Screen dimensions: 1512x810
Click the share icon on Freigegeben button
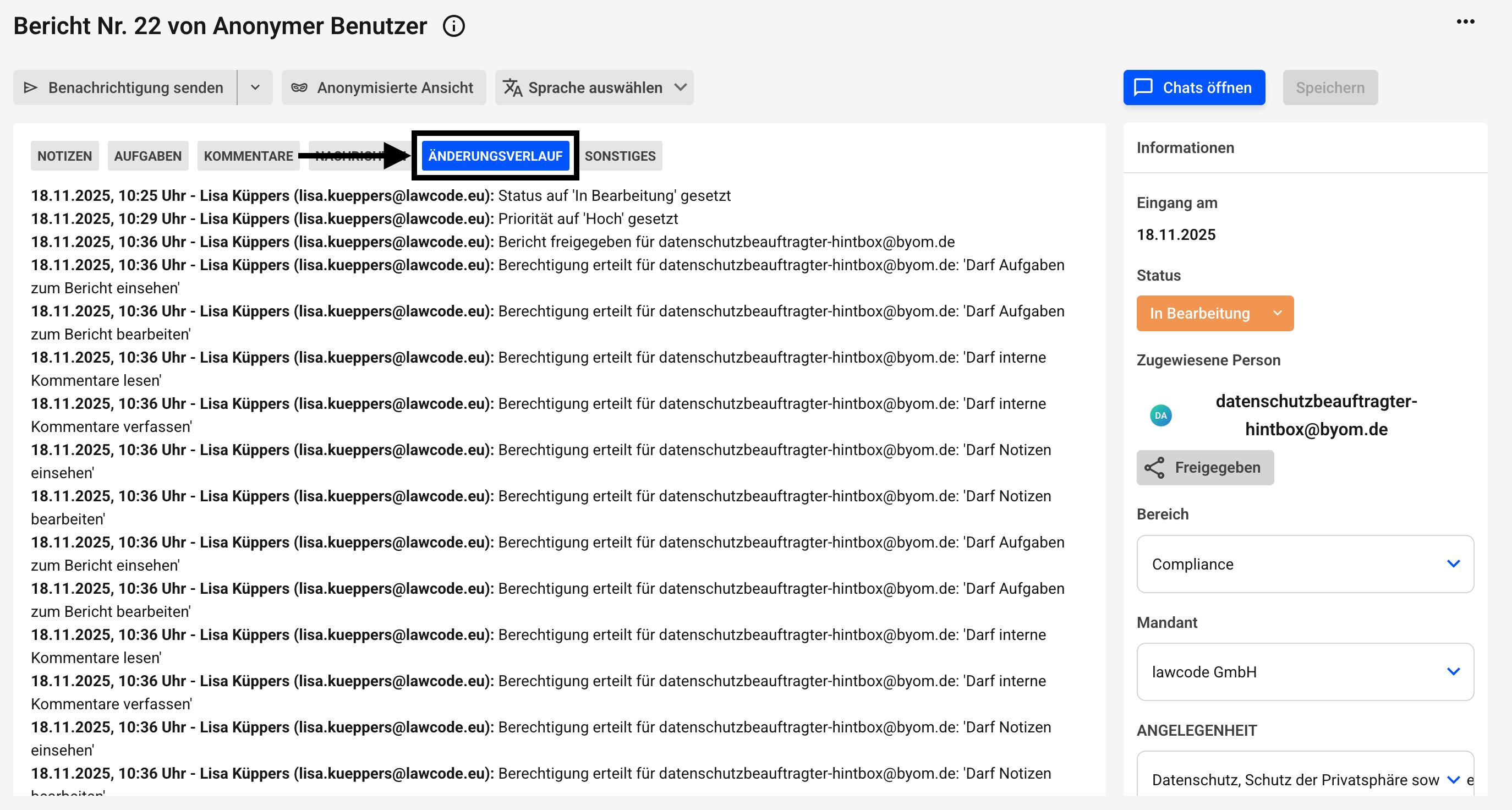pyautogui.click(x=1154, y=467)
